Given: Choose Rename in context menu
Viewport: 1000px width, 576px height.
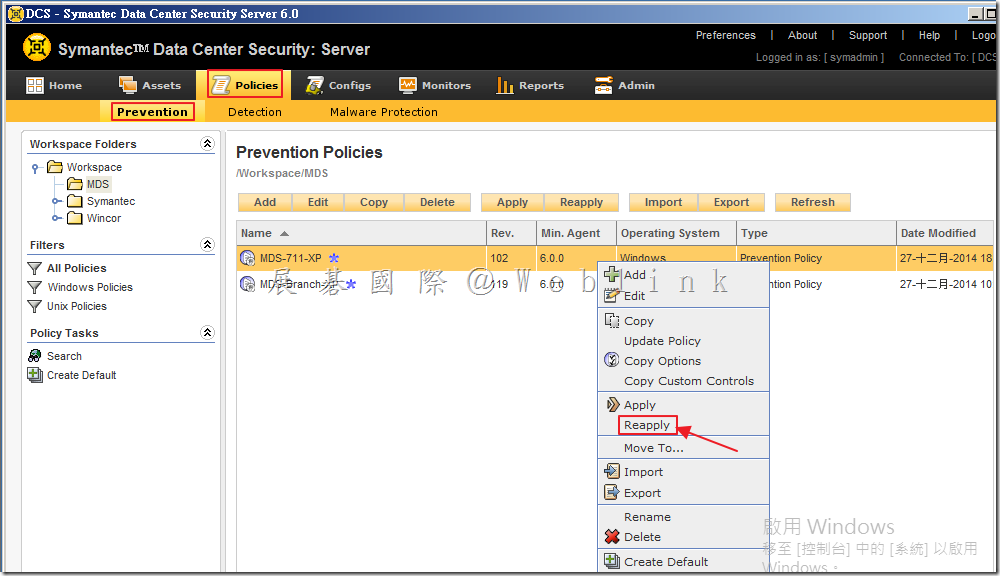Looking at the screenshot, I should pos(647,517).
